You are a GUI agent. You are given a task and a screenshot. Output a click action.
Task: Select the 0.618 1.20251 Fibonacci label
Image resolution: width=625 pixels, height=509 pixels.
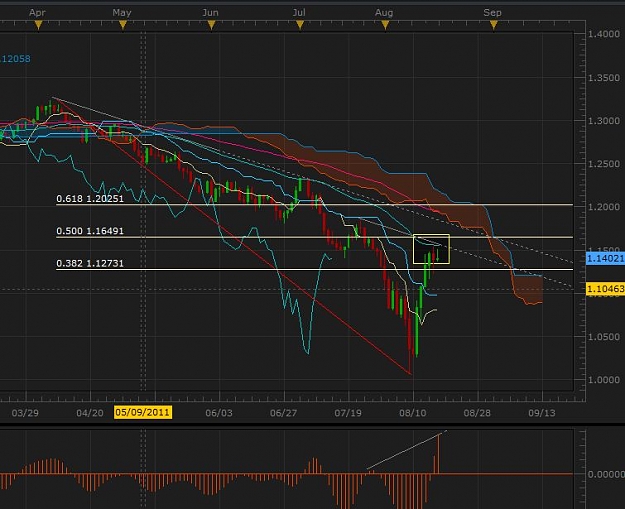pyautogui.click(x=90, y=198)
